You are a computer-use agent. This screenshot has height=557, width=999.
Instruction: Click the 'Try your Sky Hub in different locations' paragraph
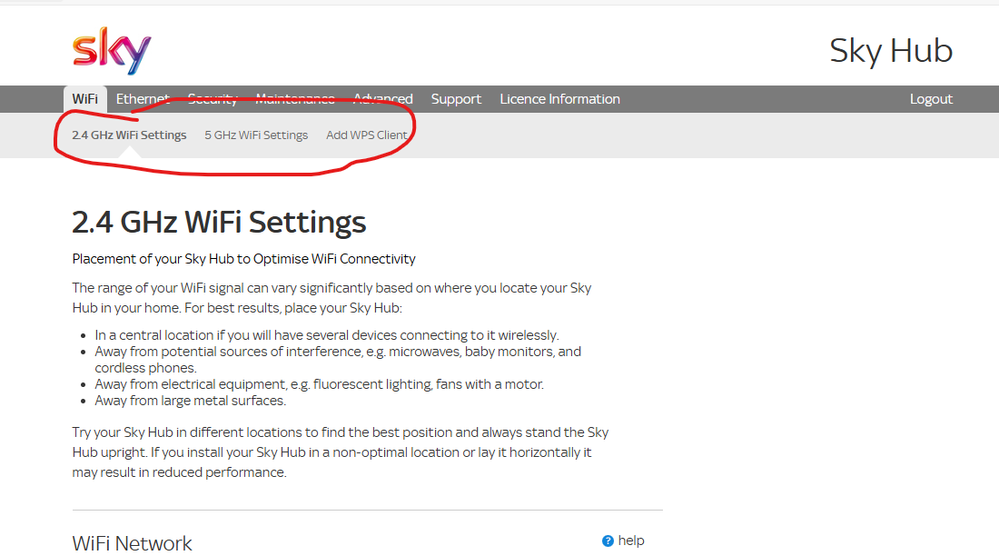pos(340,452)
